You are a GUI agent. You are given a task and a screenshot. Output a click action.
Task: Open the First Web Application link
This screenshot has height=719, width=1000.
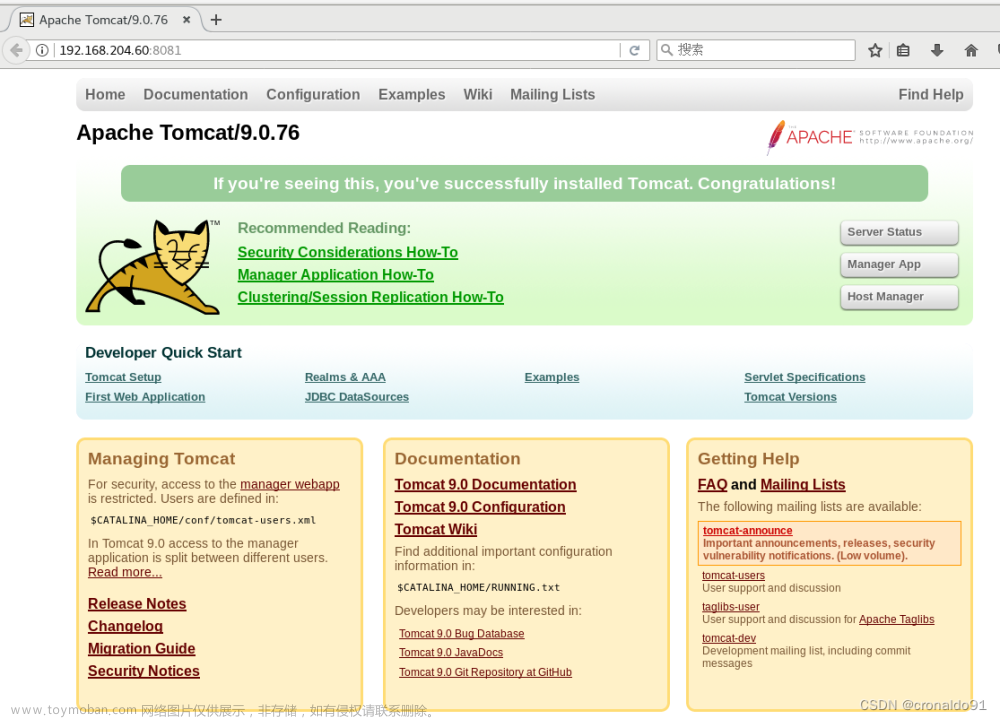[x=145, y=397]
